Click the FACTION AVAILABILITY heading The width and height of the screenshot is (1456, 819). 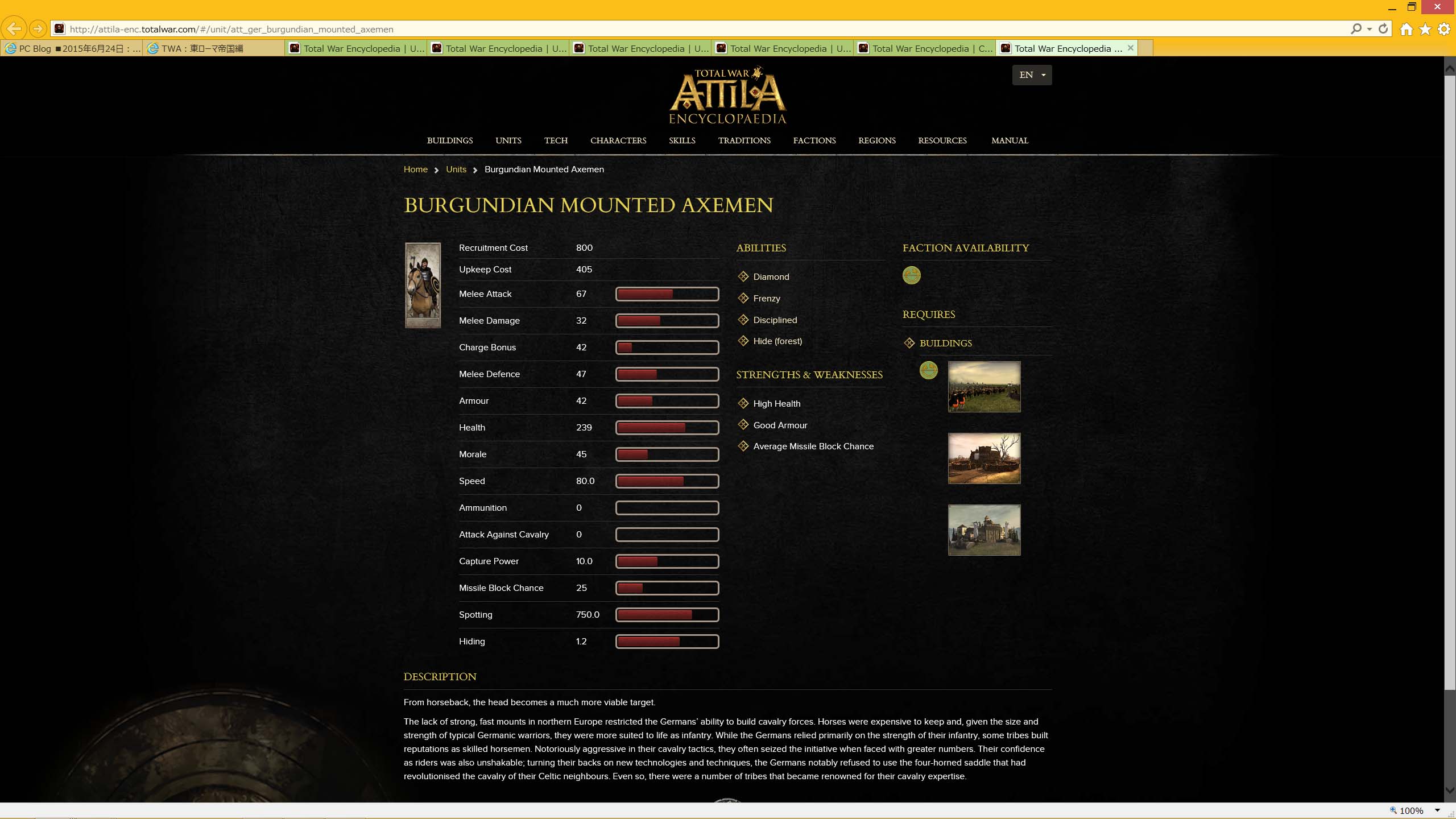[966, 248]
